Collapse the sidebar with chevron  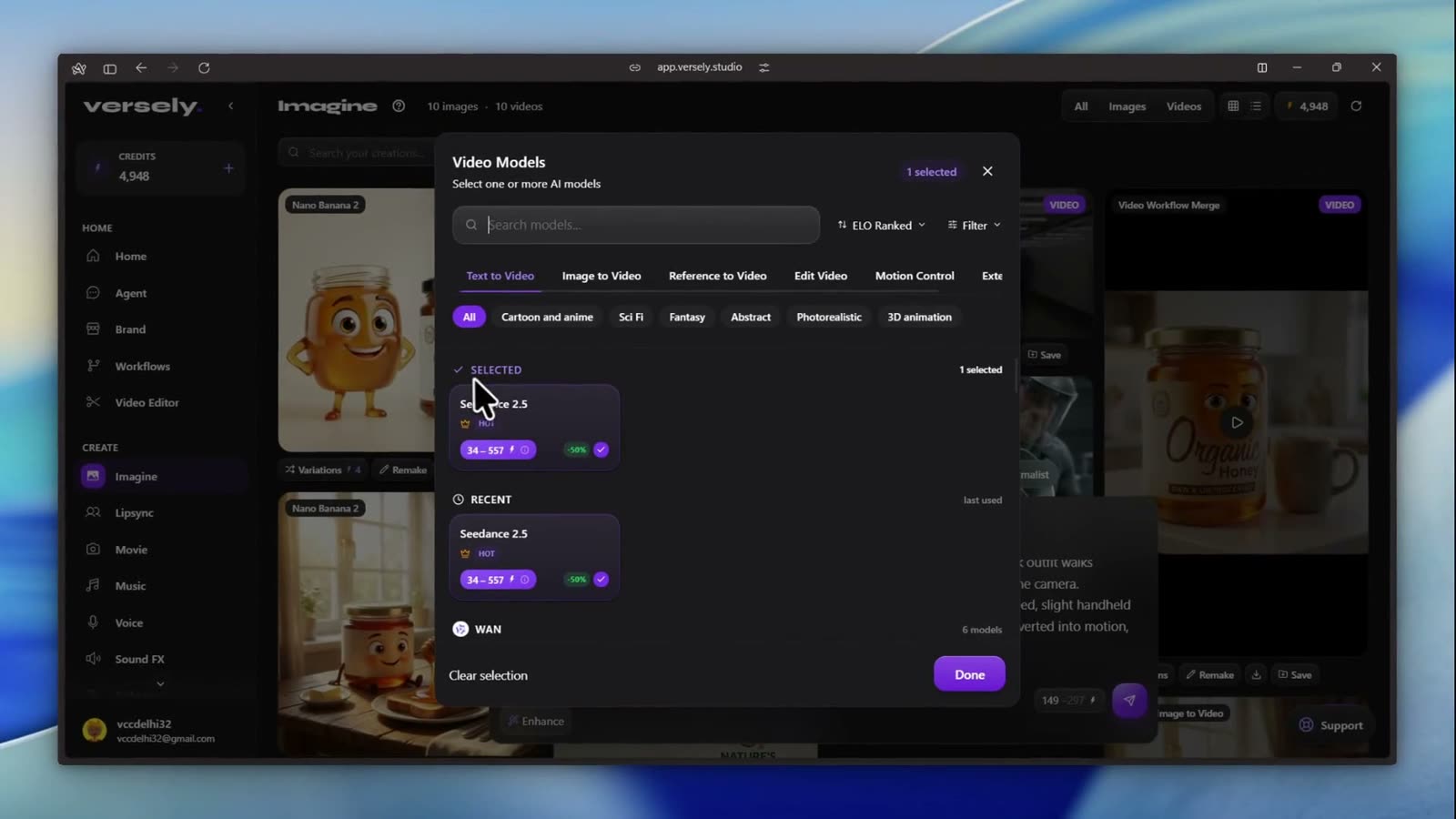(x=231, y=106)
